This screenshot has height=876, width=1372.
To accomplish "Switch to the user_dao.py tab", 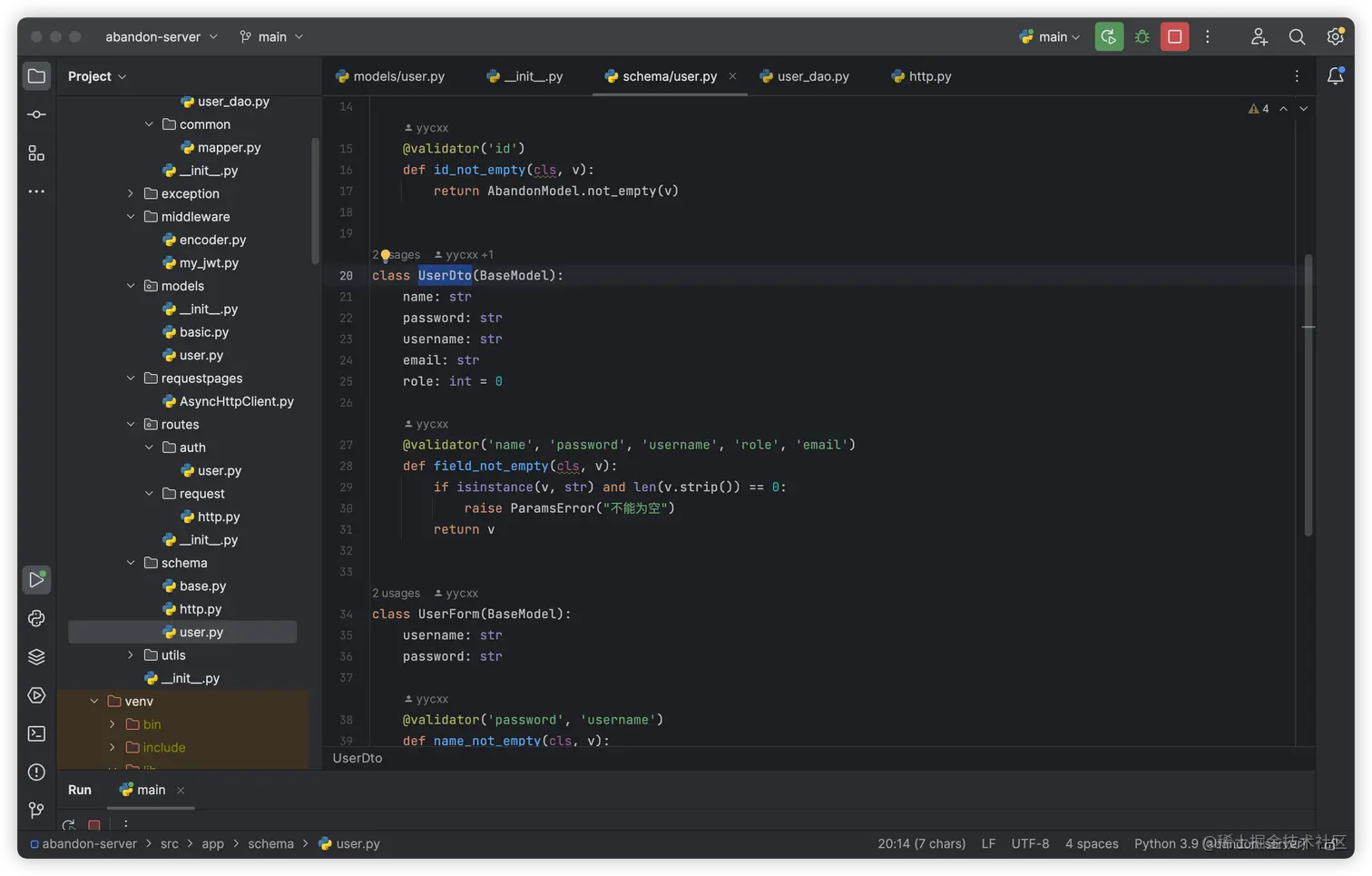I will [812, 76].
